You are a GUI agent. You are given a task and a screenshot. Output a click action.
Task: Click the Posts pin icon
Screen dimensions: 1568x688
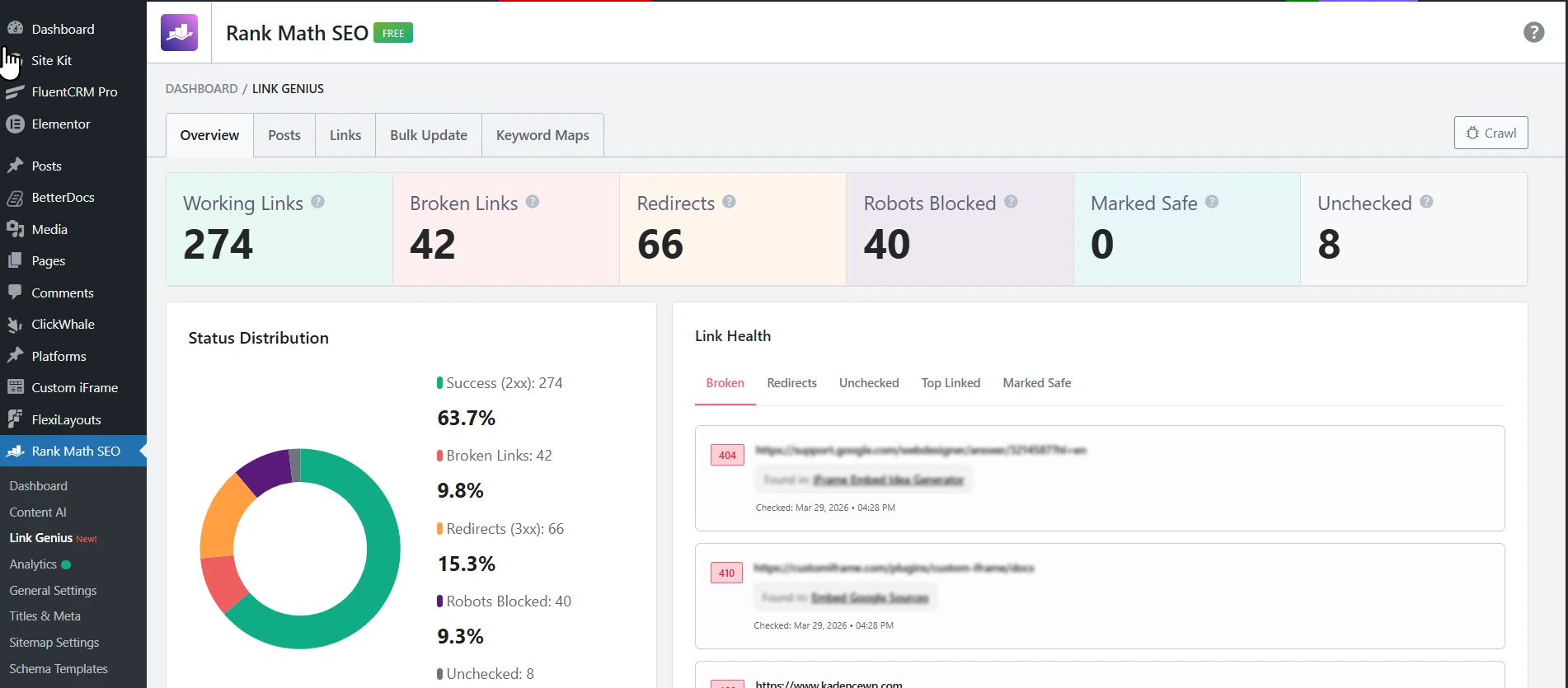click(x=15, y=166)
